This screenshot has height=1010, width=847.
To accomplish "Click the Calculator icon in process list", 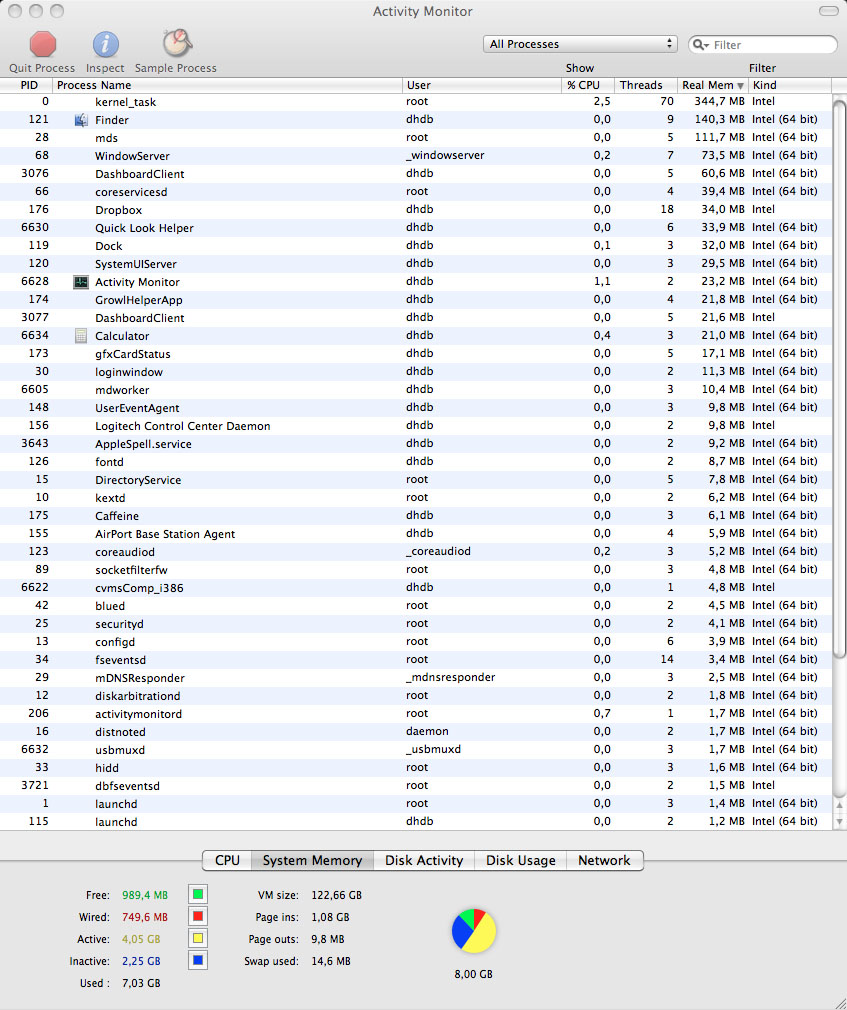I will coord(81,336).
